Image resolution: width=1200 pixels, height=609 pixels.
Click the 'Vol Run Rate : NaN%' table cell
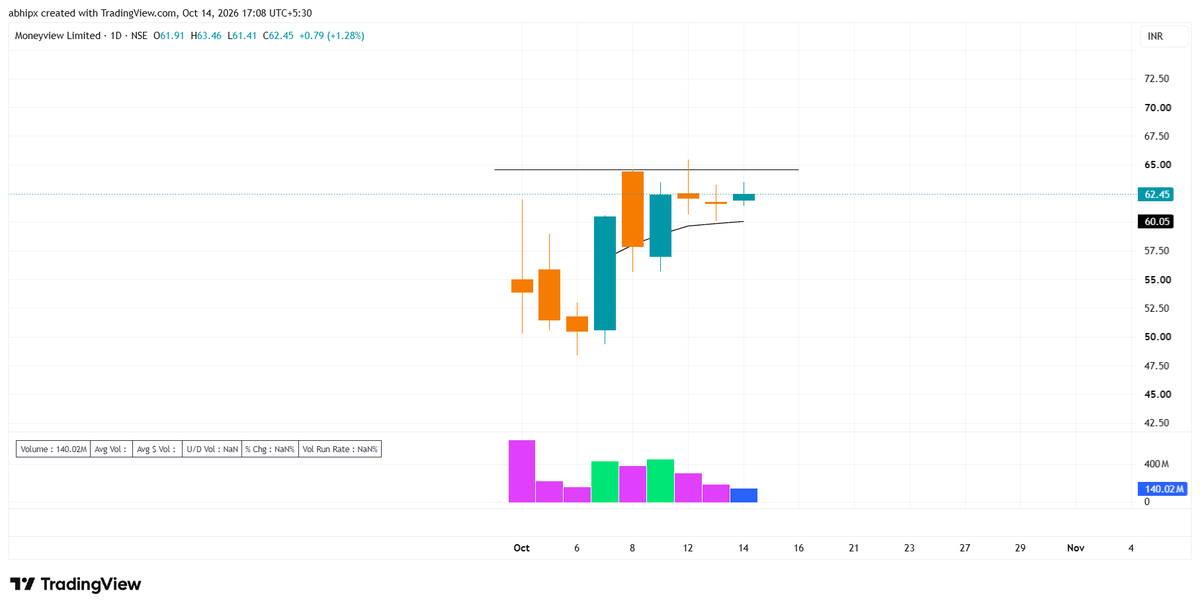coord(340,450)
